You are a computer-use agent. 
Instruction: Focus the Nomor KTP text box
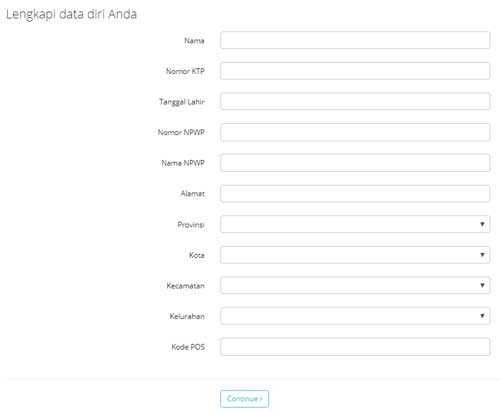coord(355,71)
